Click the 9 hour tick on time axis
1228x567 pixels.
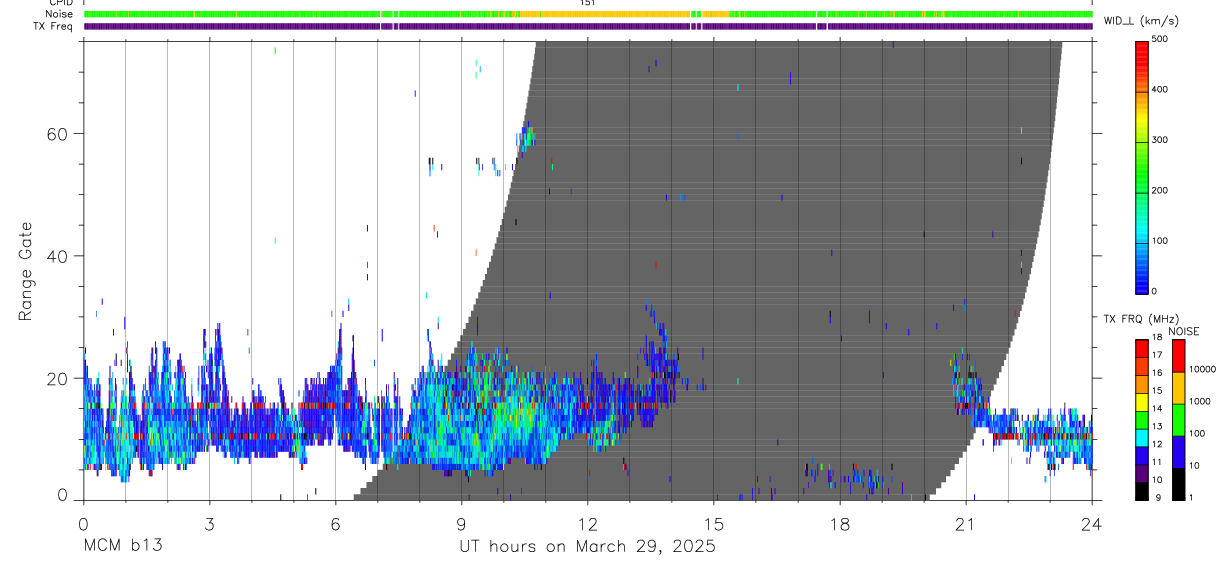tap(461, 523)
